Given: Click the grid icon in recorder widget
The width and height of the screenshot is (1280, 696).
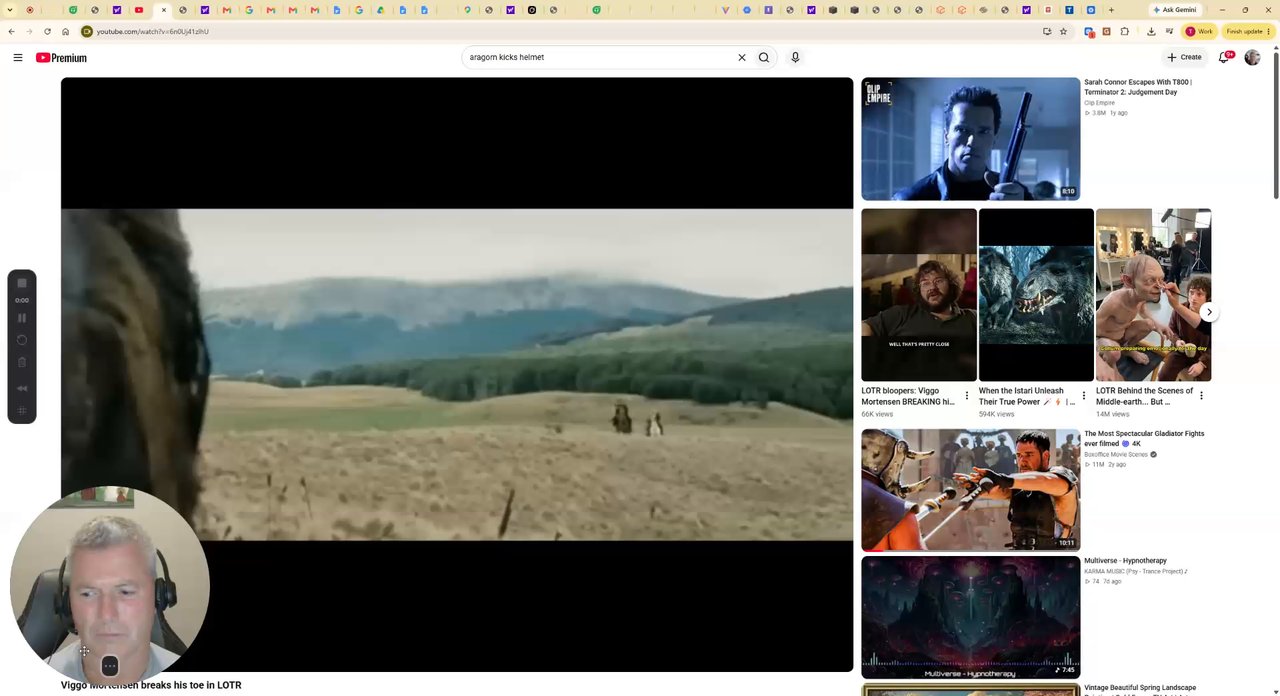Looking at the screenshot, I should point(22,410).
